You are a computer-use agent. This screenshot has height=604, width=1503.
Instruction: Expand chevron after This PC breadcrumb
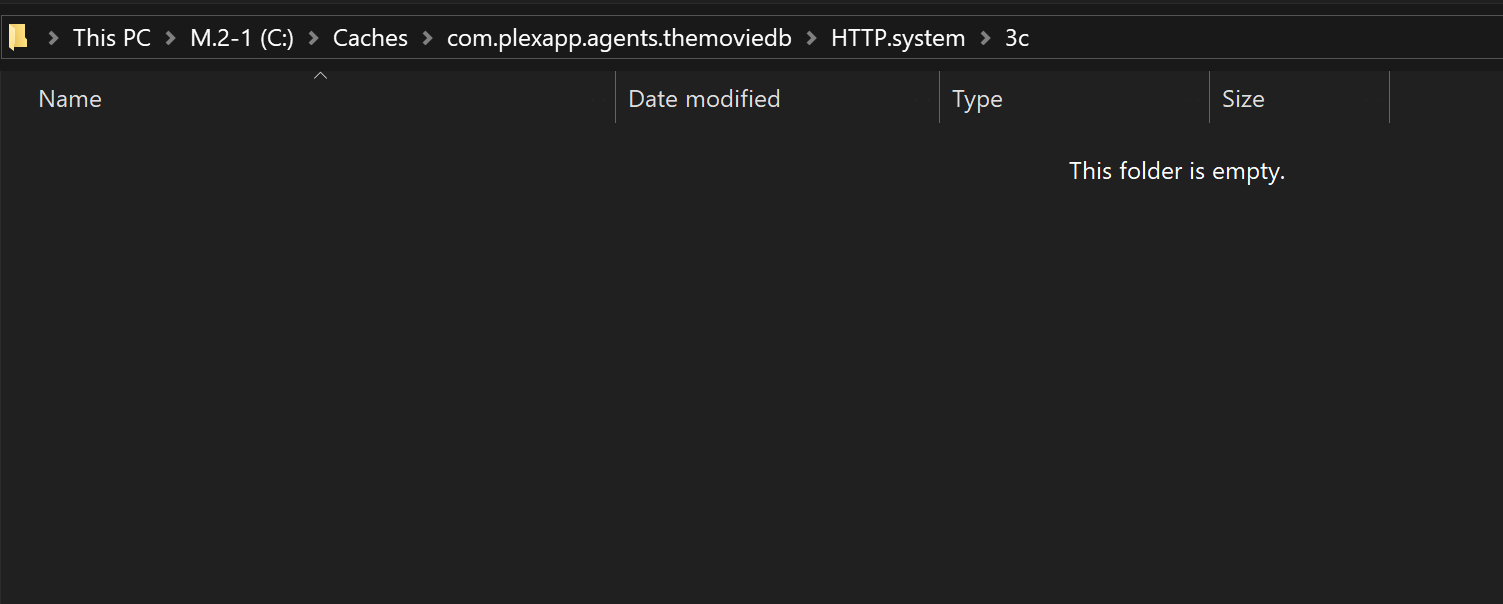[x=171, y=39]
